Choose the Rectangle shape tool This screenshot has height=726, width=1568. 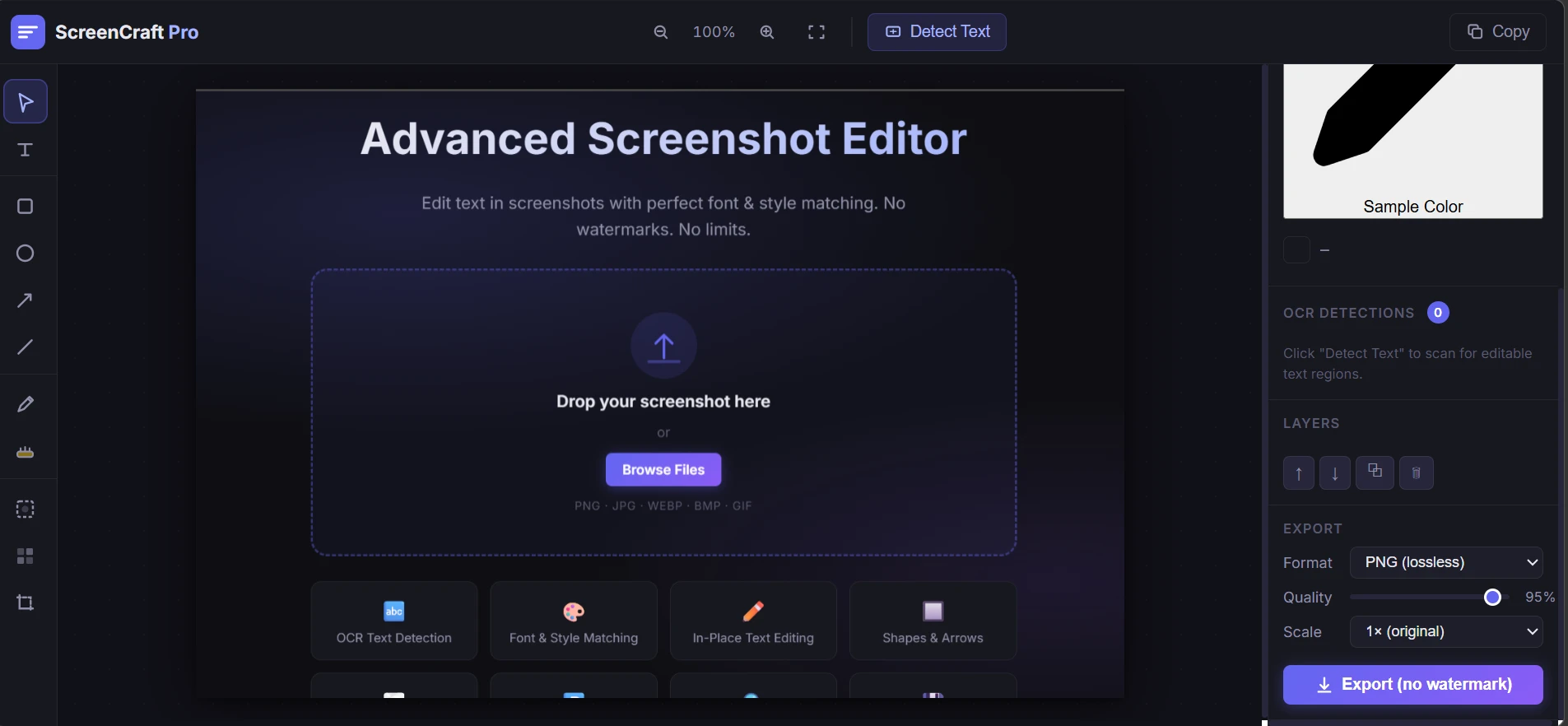[26, 207]
